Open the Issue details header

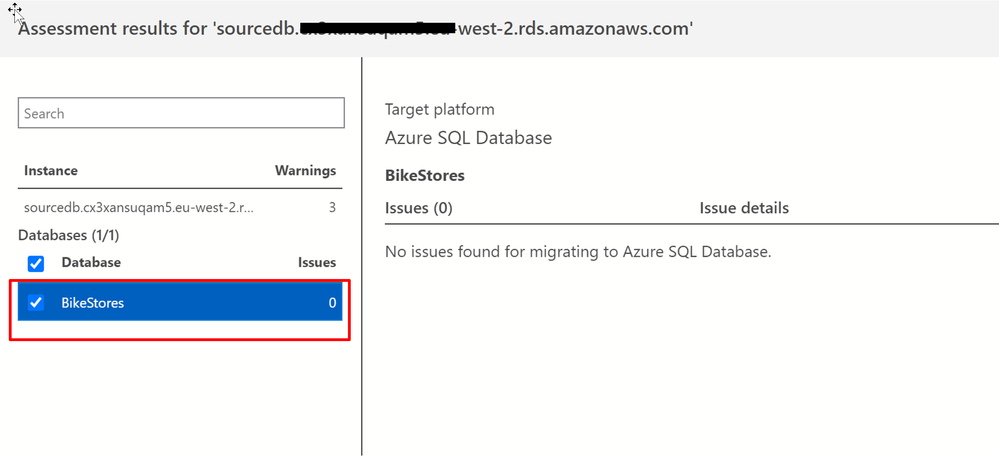(744, 209)
